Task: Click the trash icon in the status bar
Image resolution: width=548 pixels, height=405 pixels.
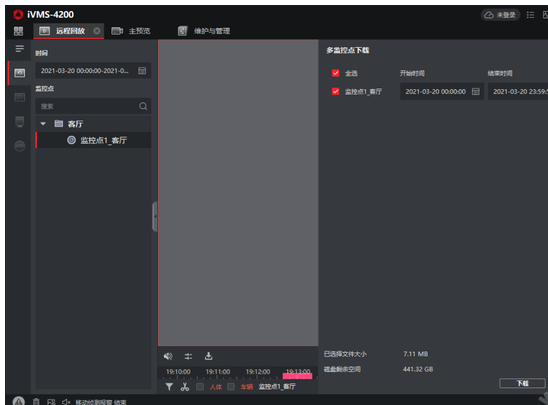Action: point(36,402)
